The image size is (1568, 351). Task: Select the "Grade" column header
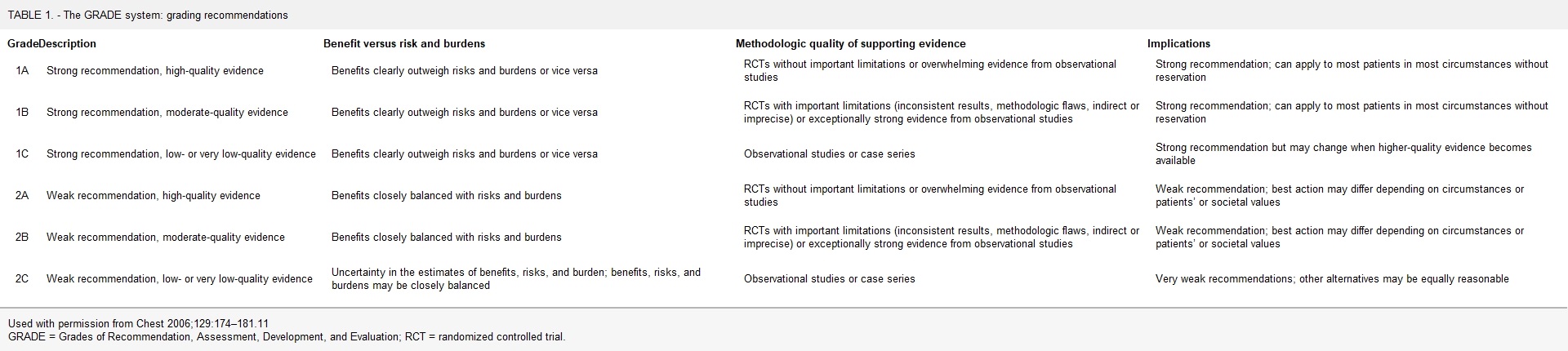click(x=23, y=44)
